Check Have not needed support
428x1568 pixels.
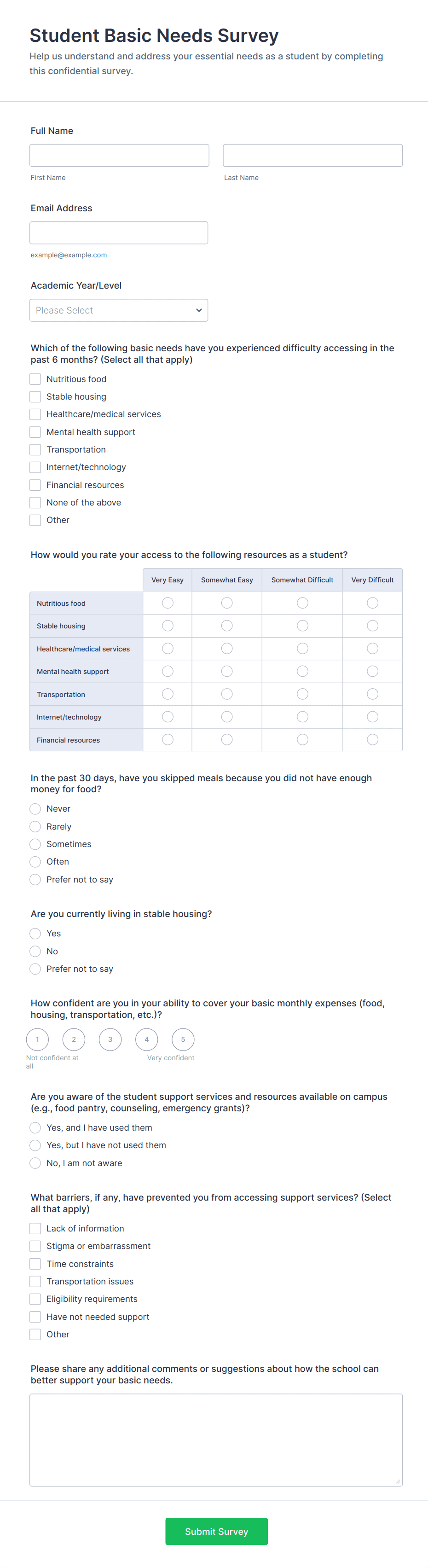click(x=35, y=1316)
